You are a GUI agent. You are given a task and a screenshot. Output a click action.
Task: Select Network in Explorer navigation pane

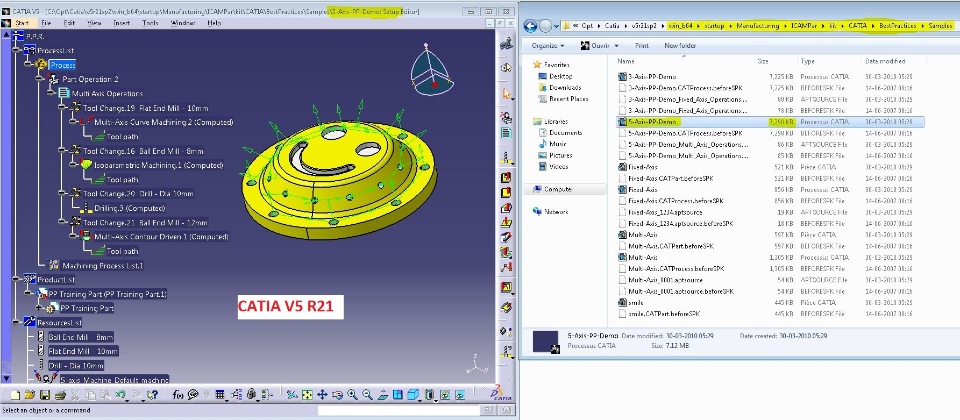coord(556,212)
